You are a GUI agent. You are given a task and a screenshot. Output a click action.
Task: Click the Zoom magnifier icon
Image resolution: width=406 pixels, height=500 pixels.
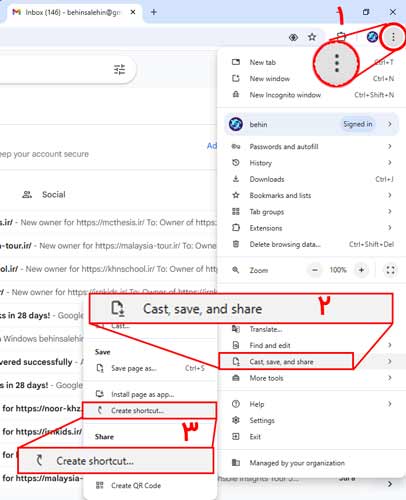coord(236,270)
